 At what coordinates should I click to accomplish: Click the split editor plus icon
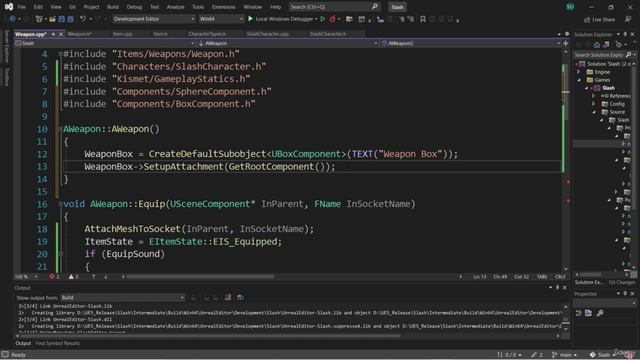[x=566, y=43]
